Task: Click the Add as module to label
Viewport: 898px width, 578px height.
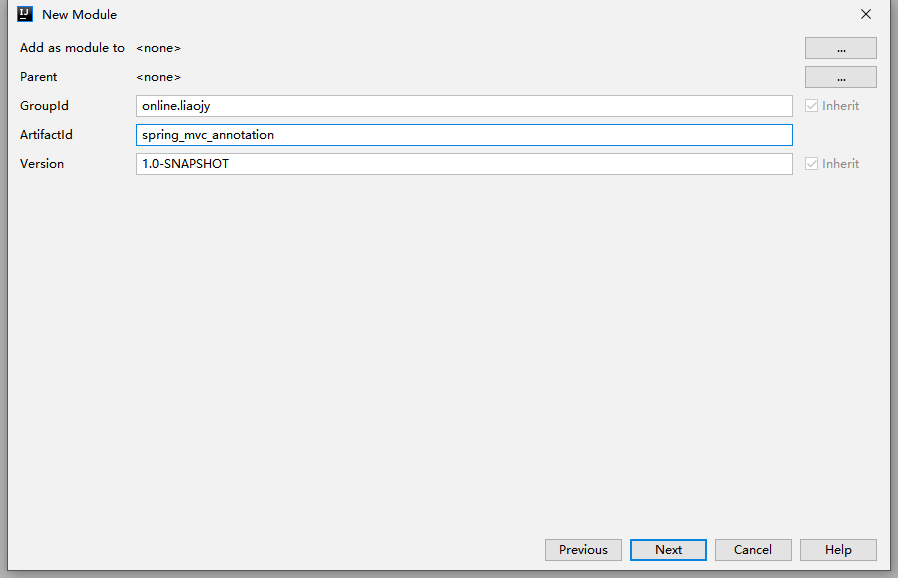Action: (72, 48)
